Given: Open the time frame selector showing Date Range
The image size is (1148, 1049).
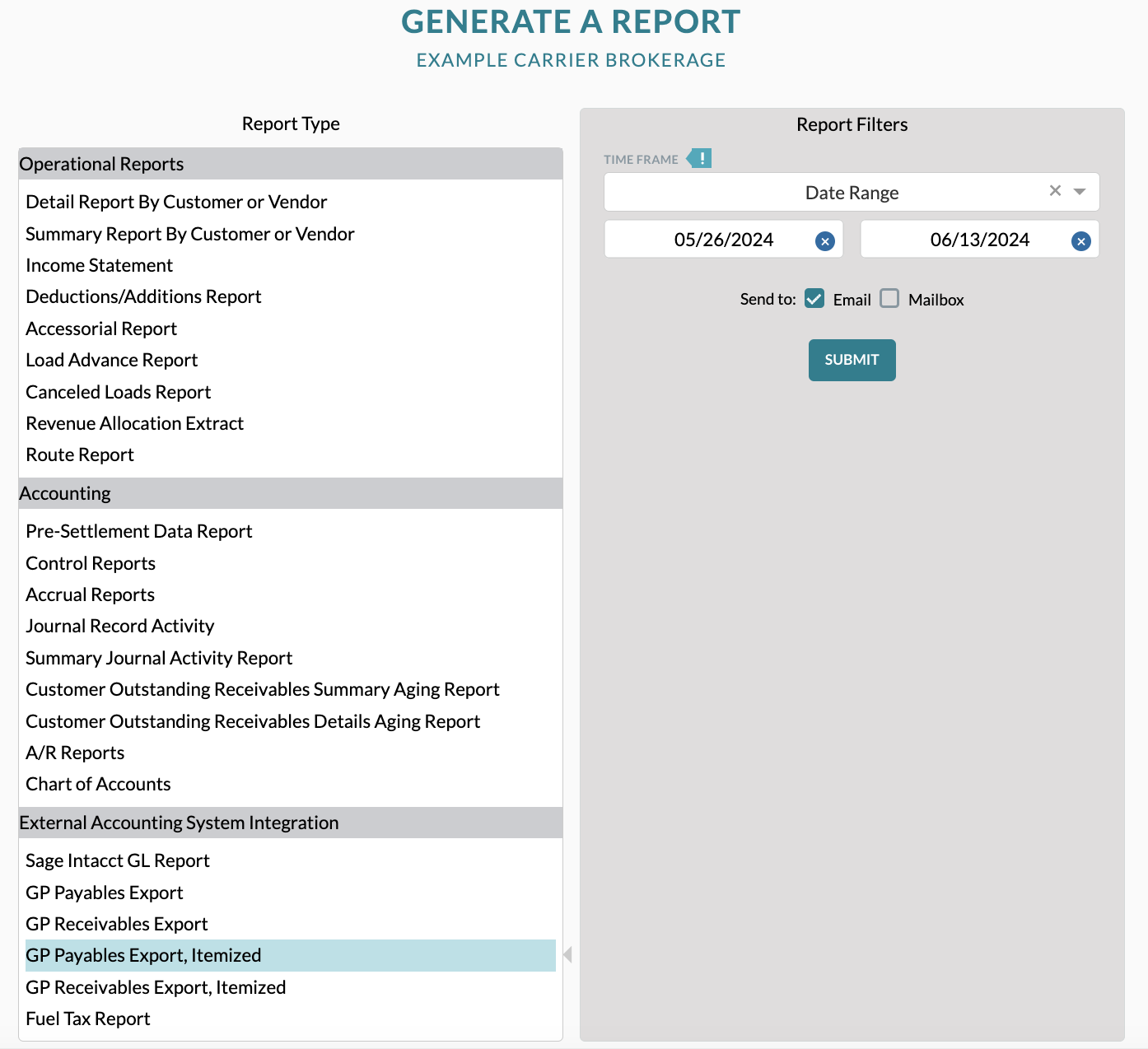Looking at the screenshot, I should [x=852, y=192].
